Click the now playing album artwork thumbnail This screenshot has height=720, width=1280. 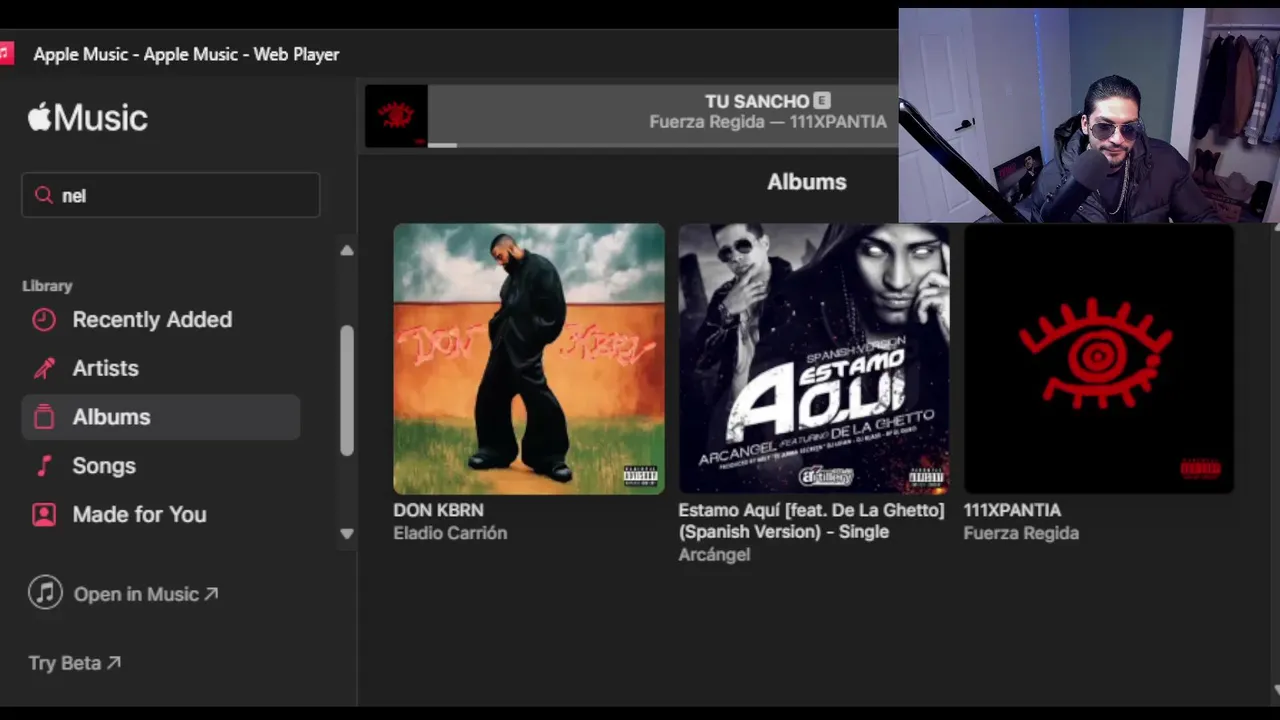point(396,116)
